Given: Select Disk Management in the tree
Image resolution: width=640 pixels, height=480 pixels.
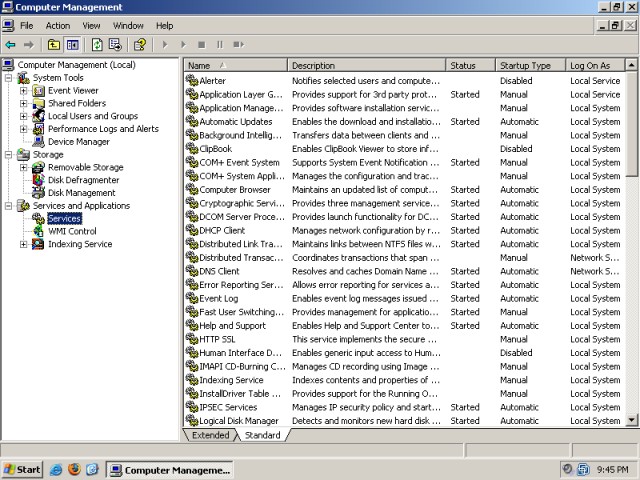Looking at the screenshot, I should point(82,193).
